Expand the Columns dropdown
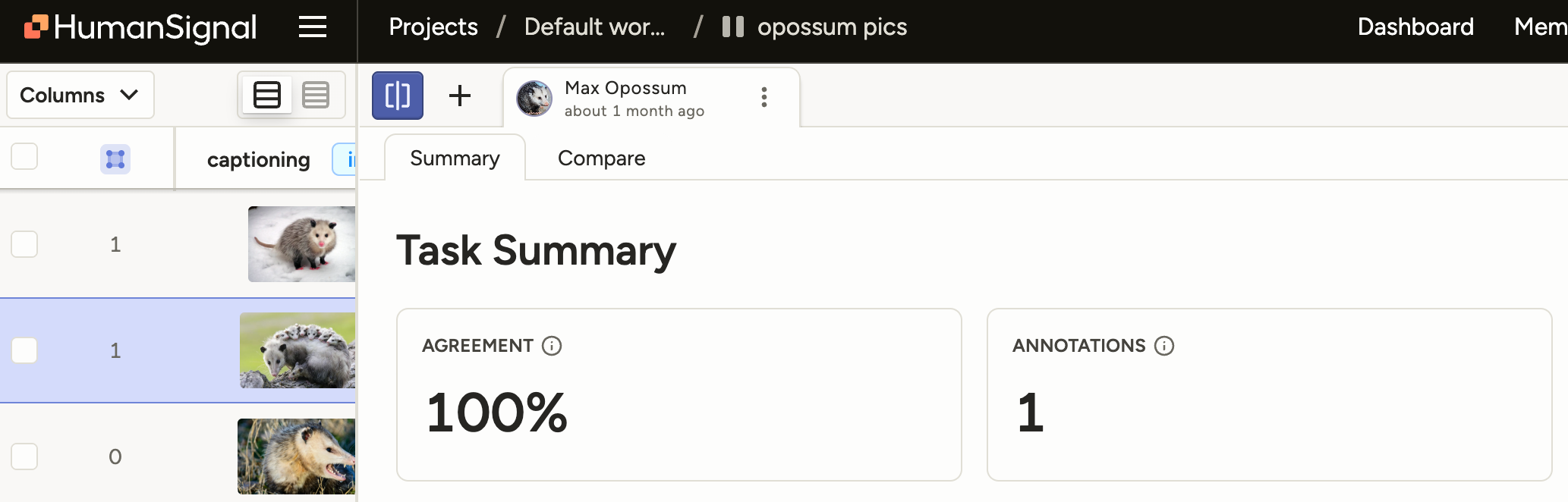Viewport: 1568px width, 502px height. [x=80, y=95]
